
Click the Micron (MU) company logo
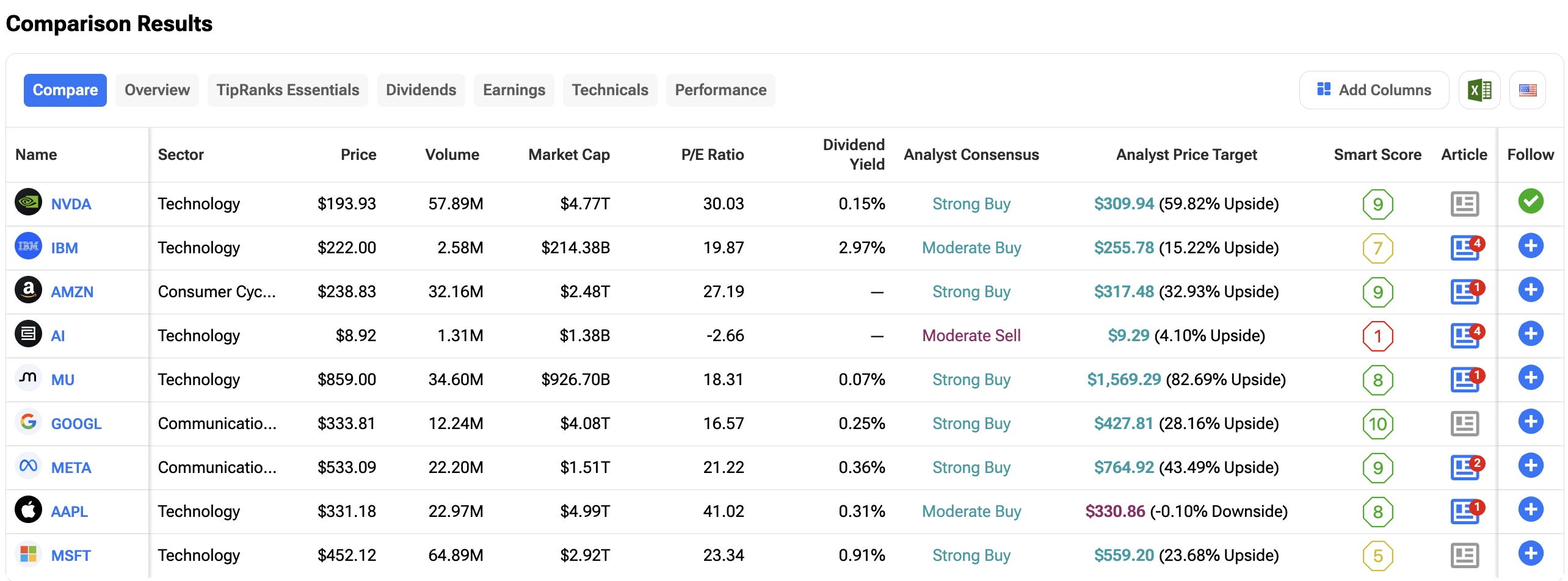tap(28, 378)
